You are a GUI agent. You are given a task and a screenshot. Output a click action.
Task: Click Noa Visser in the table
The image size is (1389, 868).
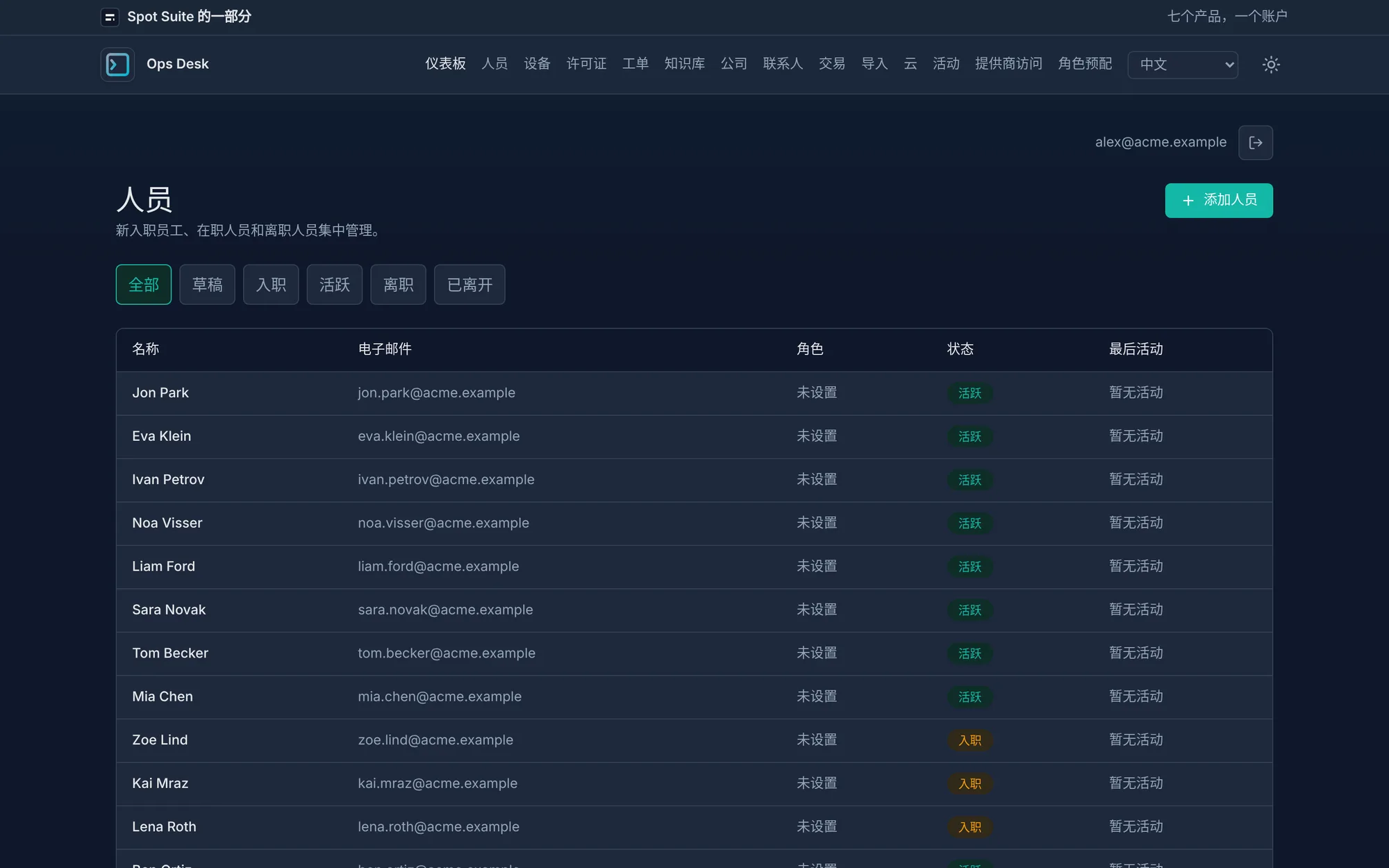[167, 523]
